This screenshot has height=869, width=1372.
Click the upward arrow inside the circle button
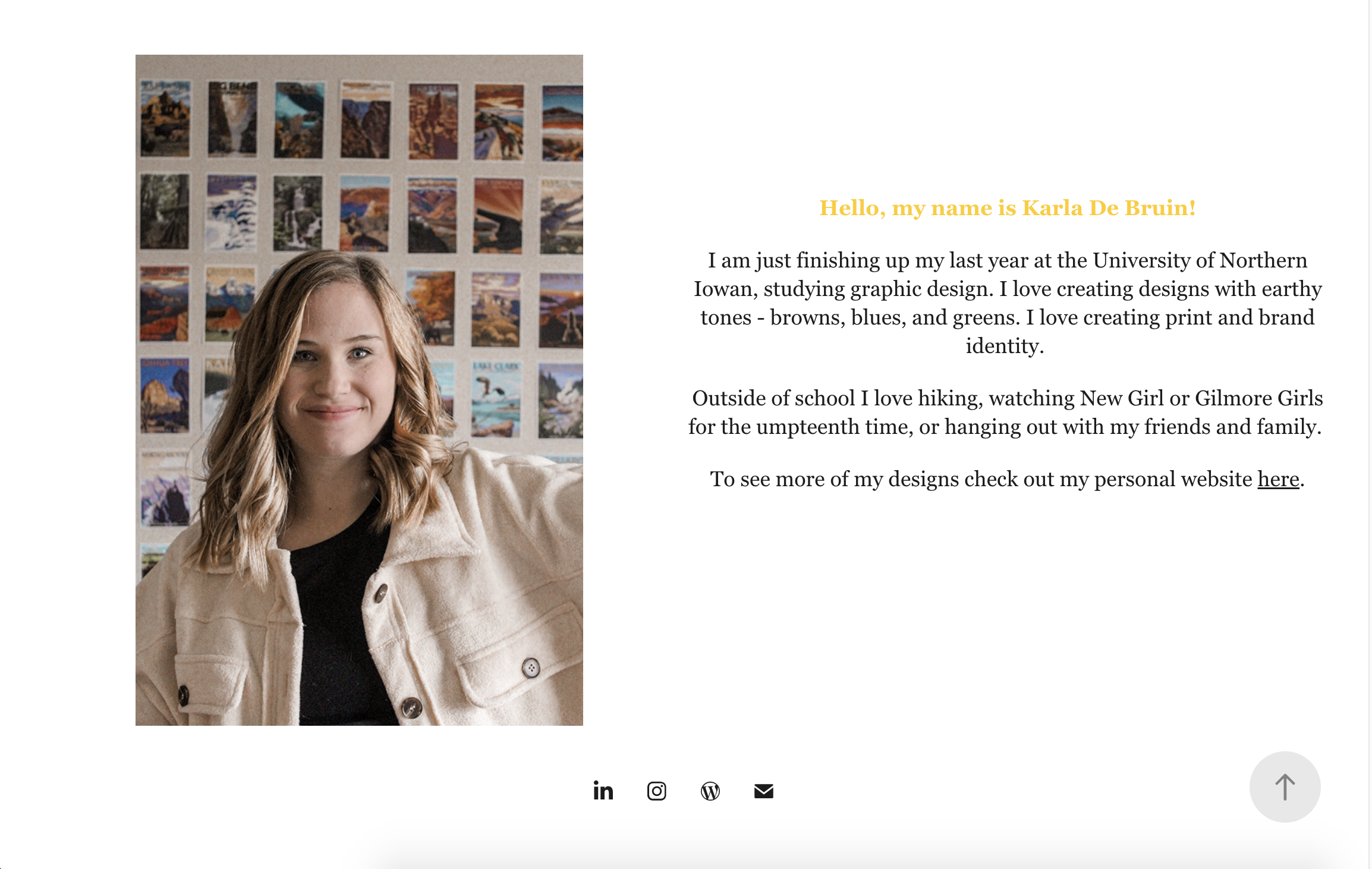pyautogui.click(x=1285, y=786)
